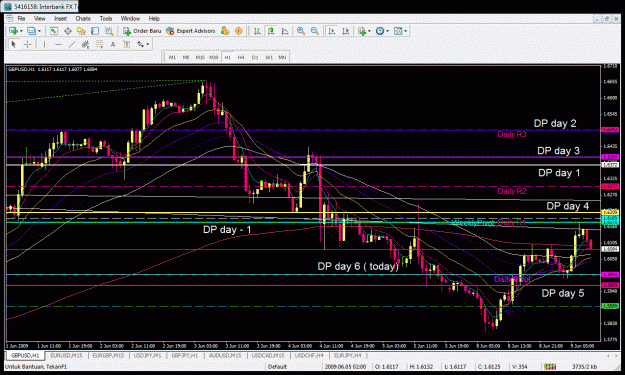Expand the Periods dropdown arrow
625x375 pixels.
pos(387,31)
